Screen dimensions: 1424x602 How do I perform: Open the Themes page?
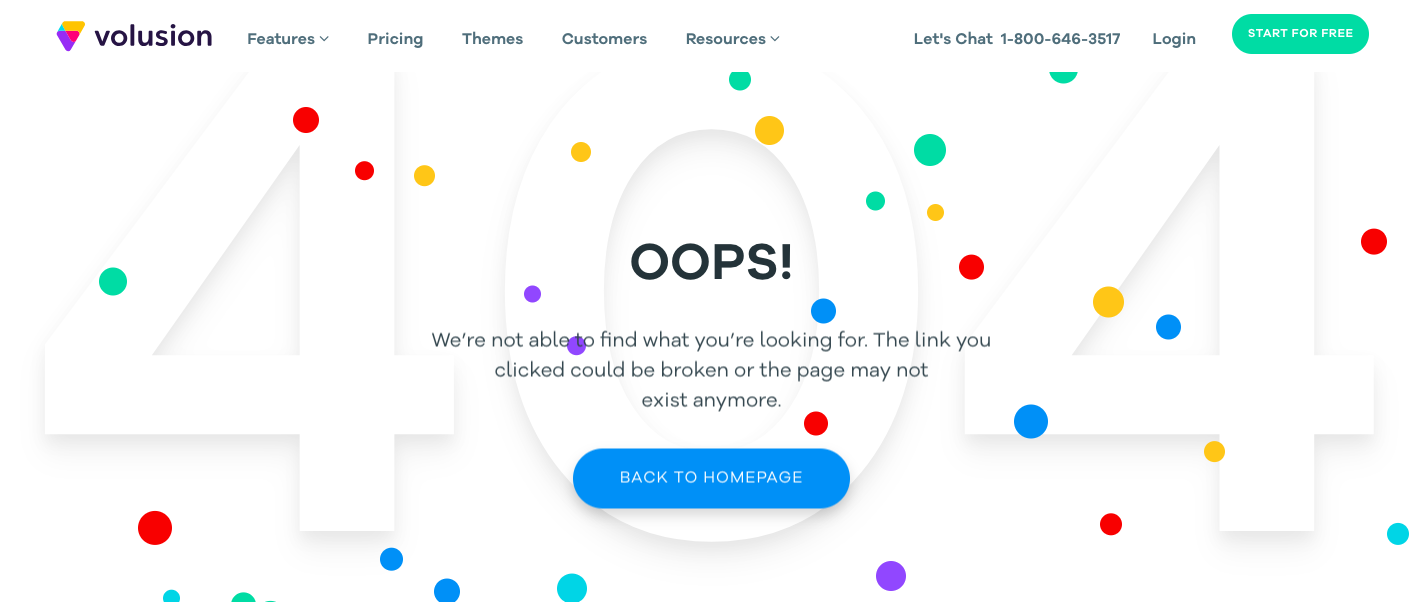(492, 39)
